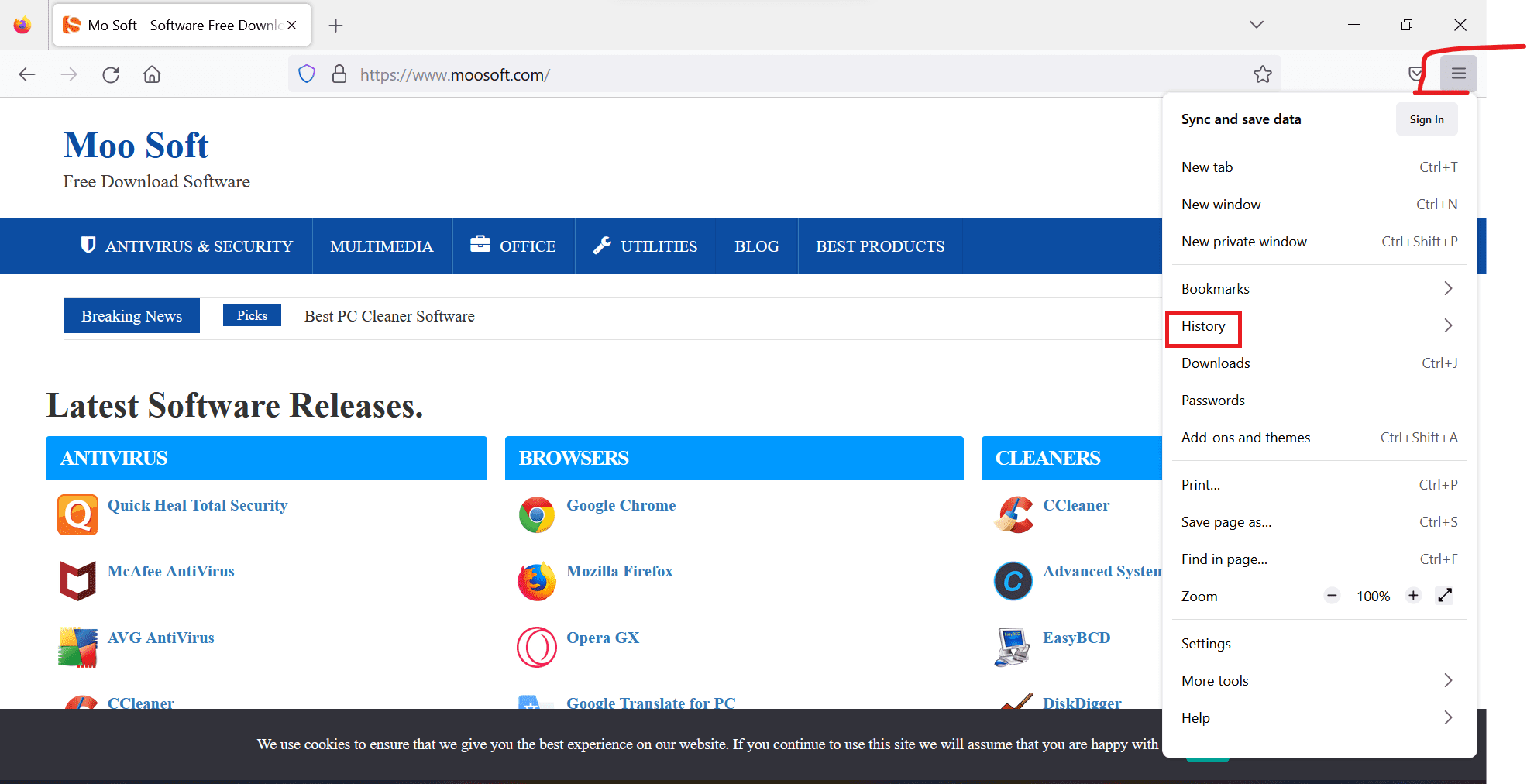Image resolution: width=1527 pixels, height=784 pixels.
Task: Open a new tab with the plus icon
Action: point(335,26)
